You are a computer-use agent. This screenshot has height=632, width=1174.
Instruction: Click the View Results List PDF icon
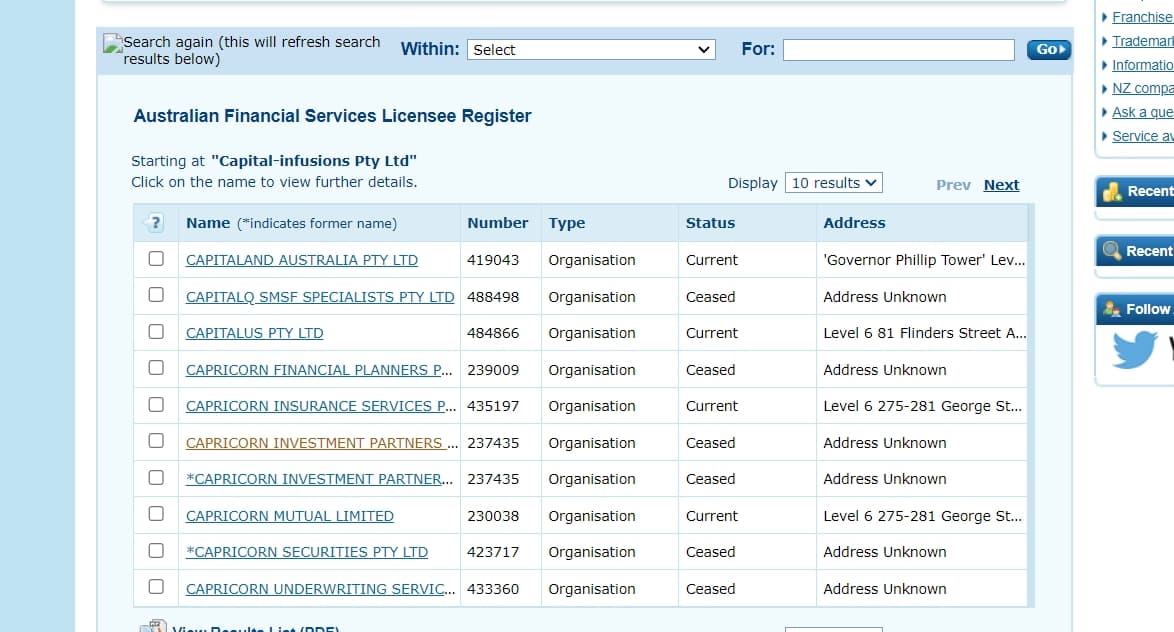(153, 626)
